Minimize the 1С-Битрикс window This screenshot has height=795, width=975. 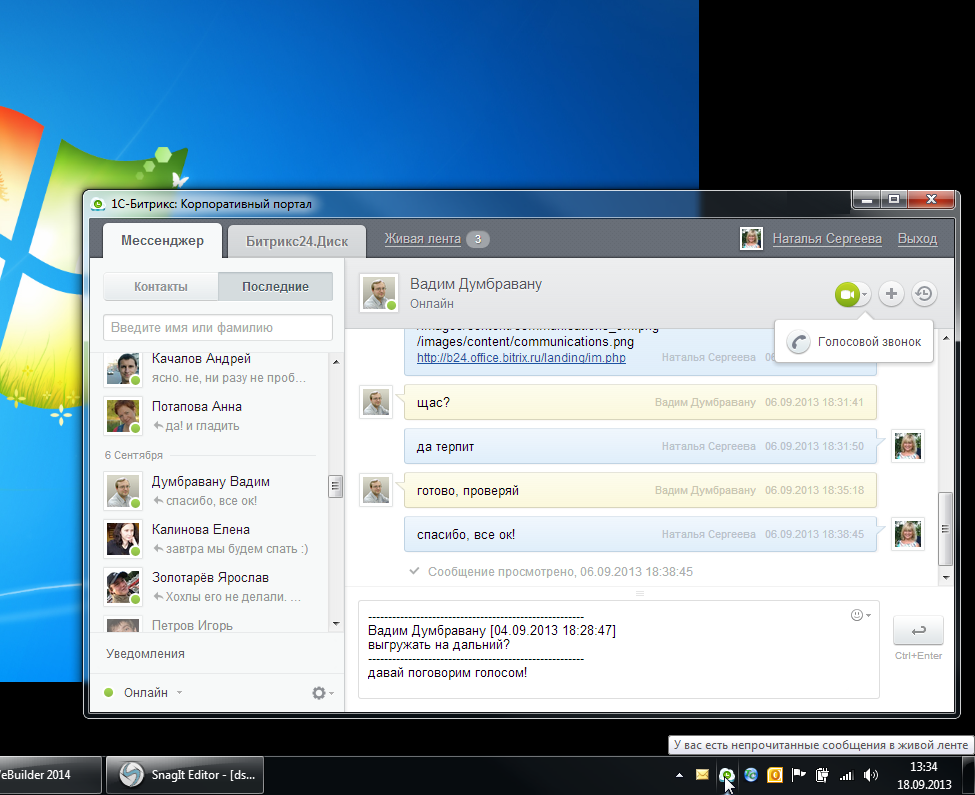coord(867,200)
